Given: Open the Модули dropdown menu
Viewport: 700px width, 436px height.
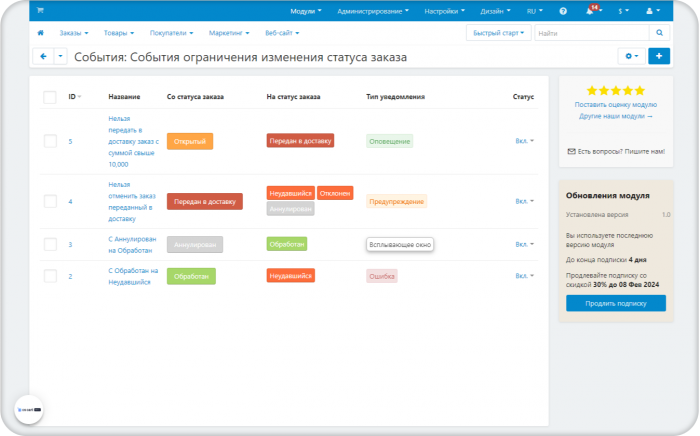Looking at the screenshot, I should (x=306, y=11).
